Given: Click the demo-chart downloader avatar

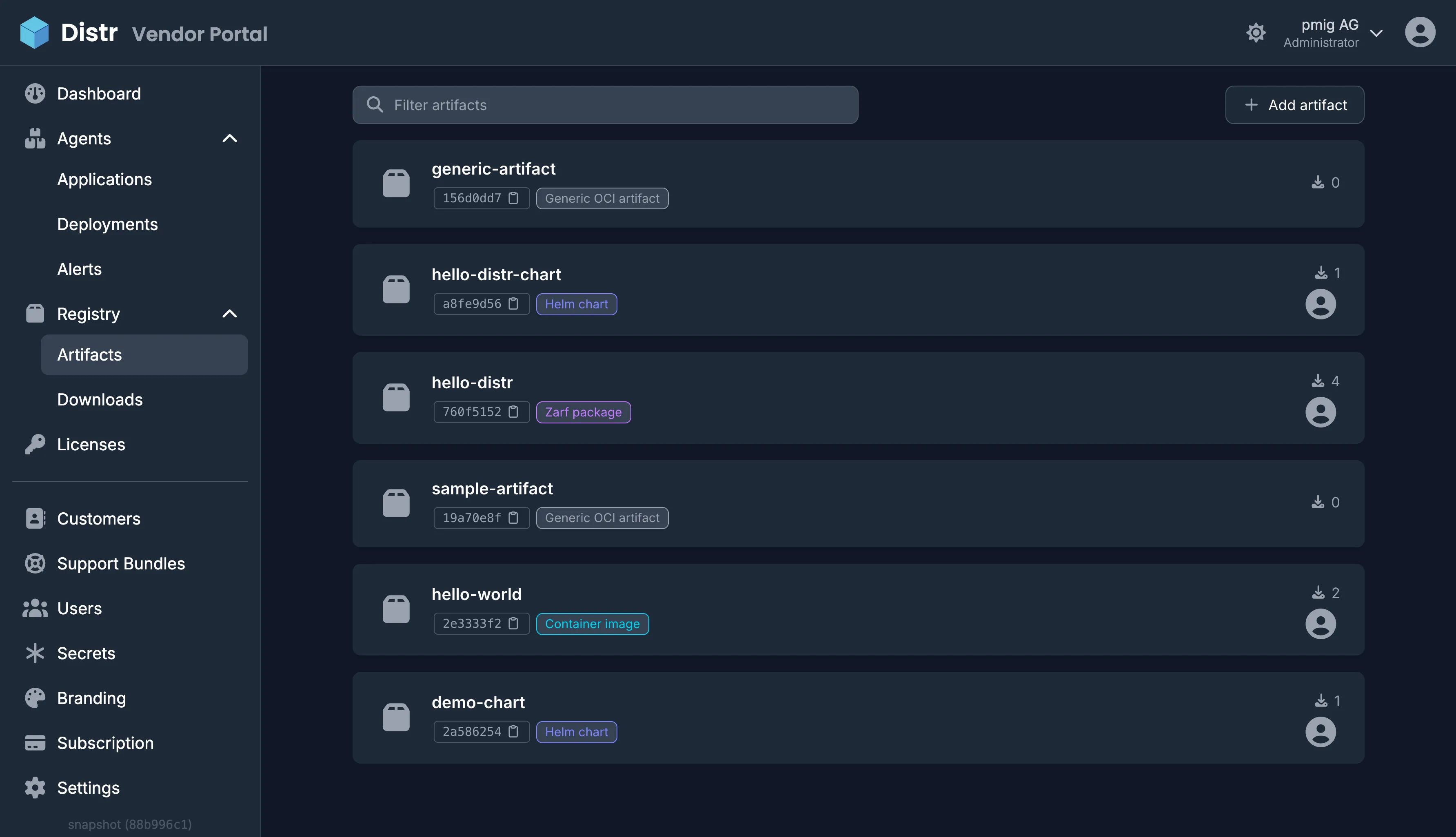Looking at the screenshot, I should [x=1320, y=732].
